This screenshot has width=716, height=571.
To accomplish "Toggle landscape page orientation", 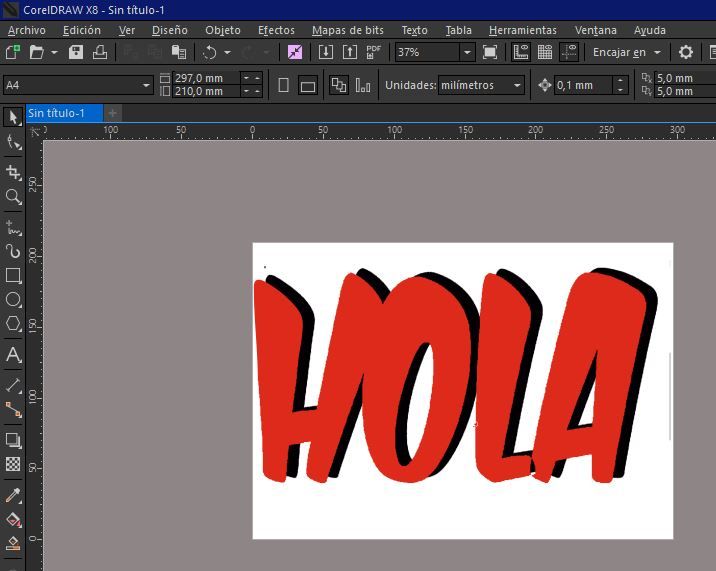I will 308,86.
